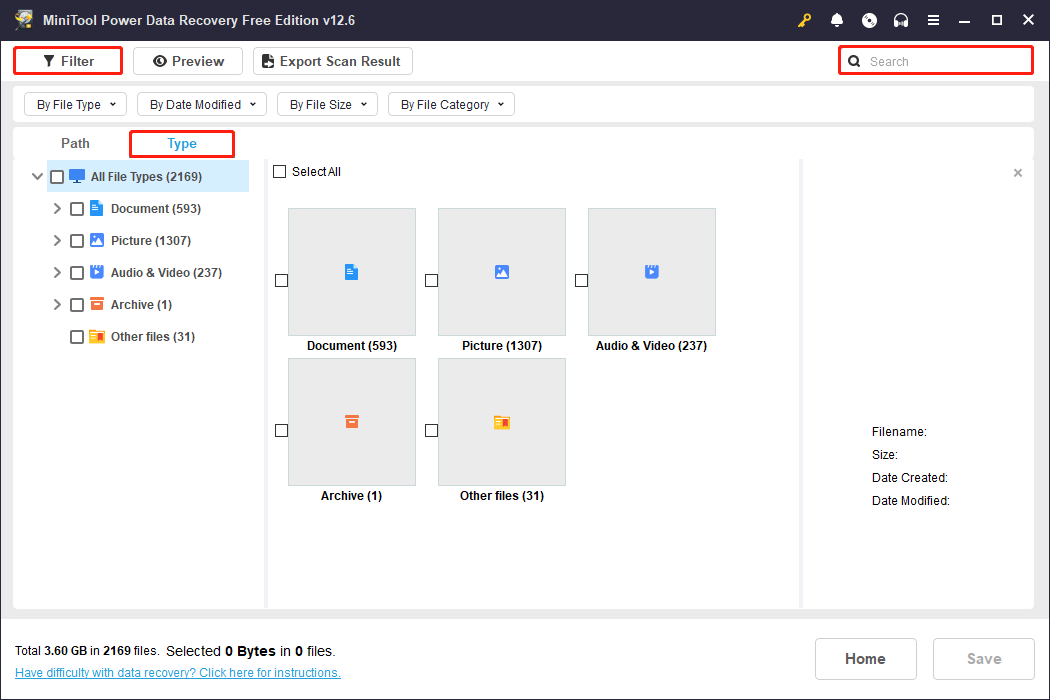The height and width of the screenshot is (700, 1050).
Task: Click the MiniTool Power Data Recovery logo
Action: (24, 19)
